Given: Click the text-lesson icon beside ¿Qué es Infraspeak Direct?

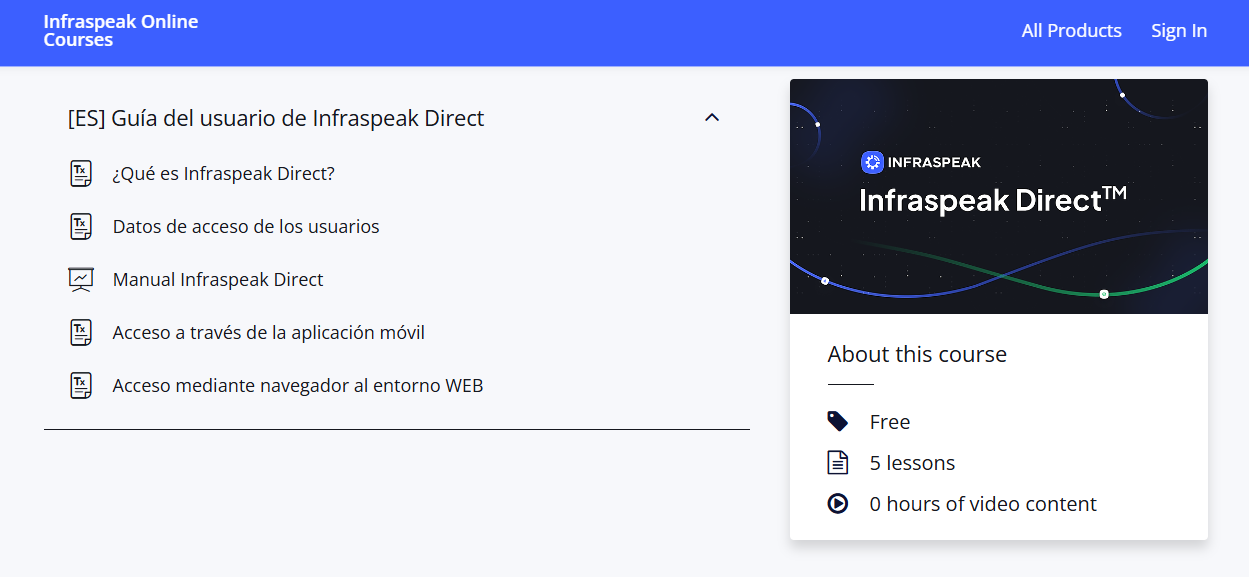Looking at the screenshot, I should (81, 174).
